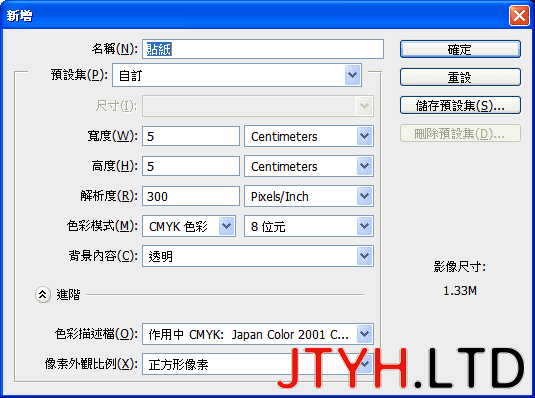Click the 確定 confirm button

(x=460, y=49)
